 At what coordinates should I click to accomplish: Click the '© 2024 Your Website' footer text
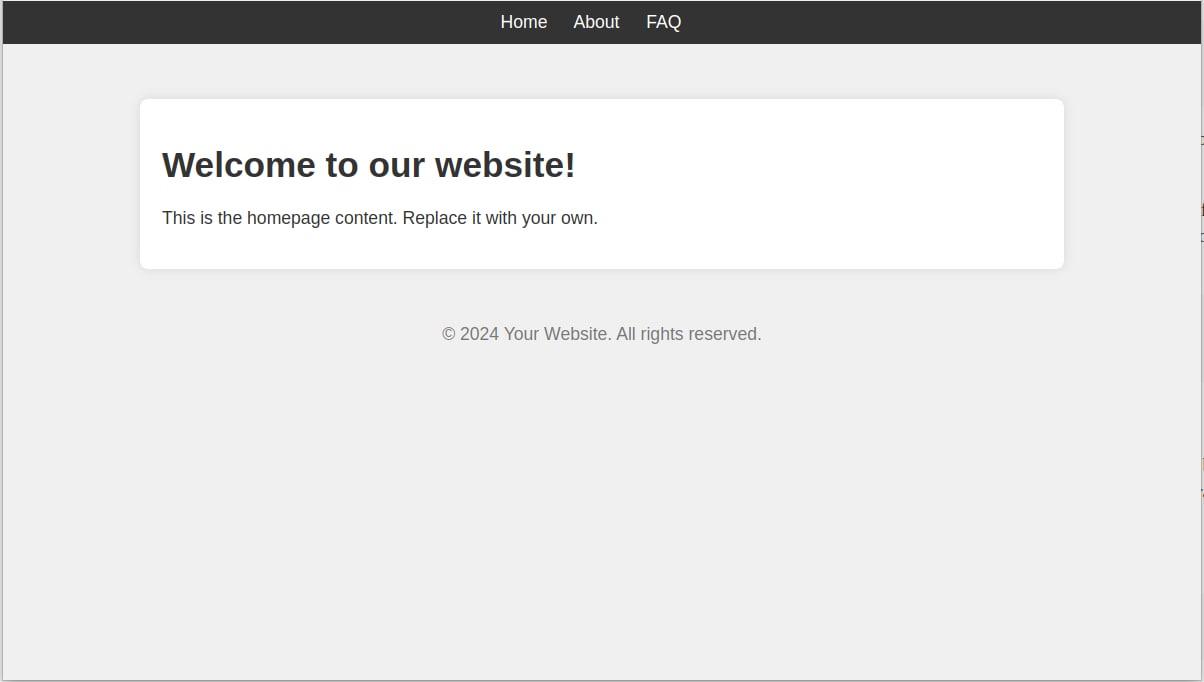602,334
